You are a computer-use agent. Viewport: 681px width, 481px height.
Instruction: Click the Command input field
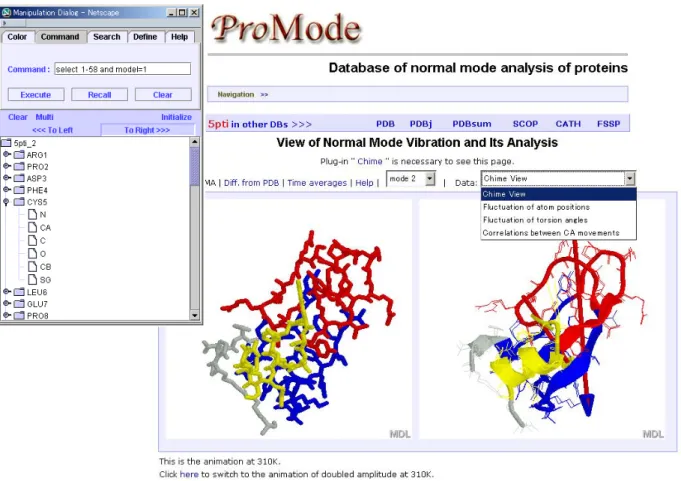tap(122, 69)
